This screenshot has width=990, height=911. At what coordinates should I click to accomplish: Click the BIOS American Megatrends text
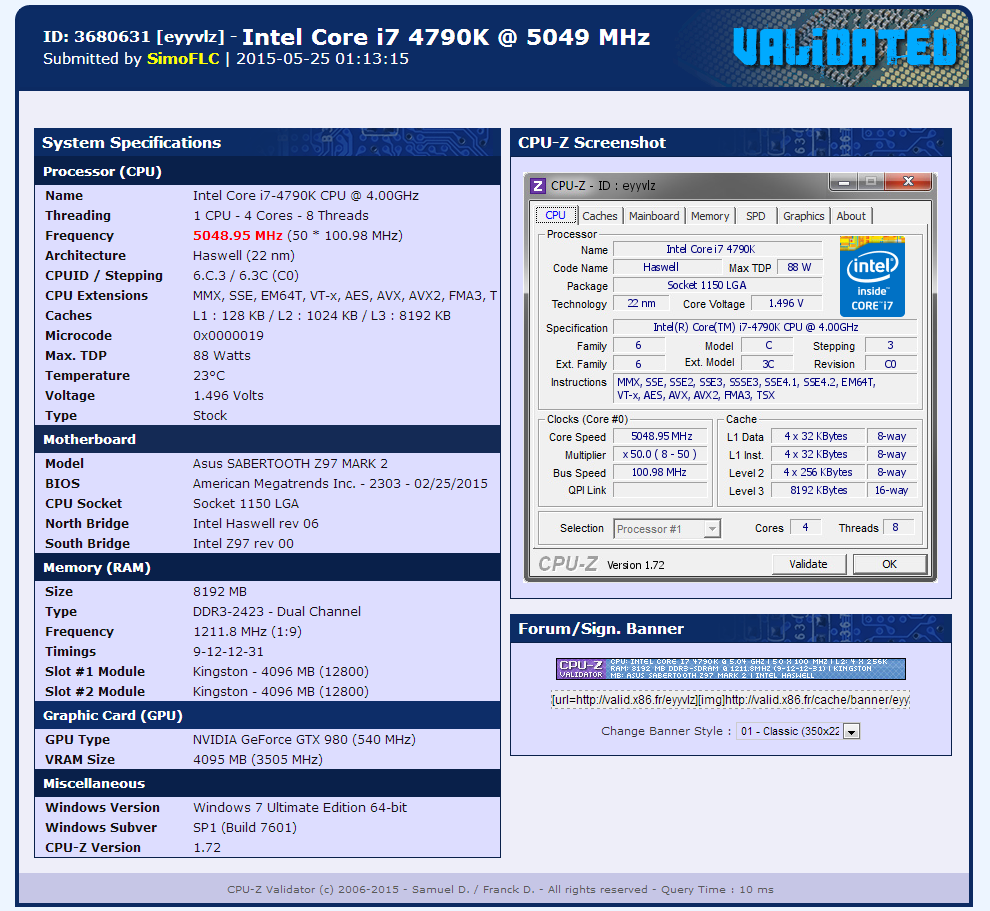click(340, 484)
